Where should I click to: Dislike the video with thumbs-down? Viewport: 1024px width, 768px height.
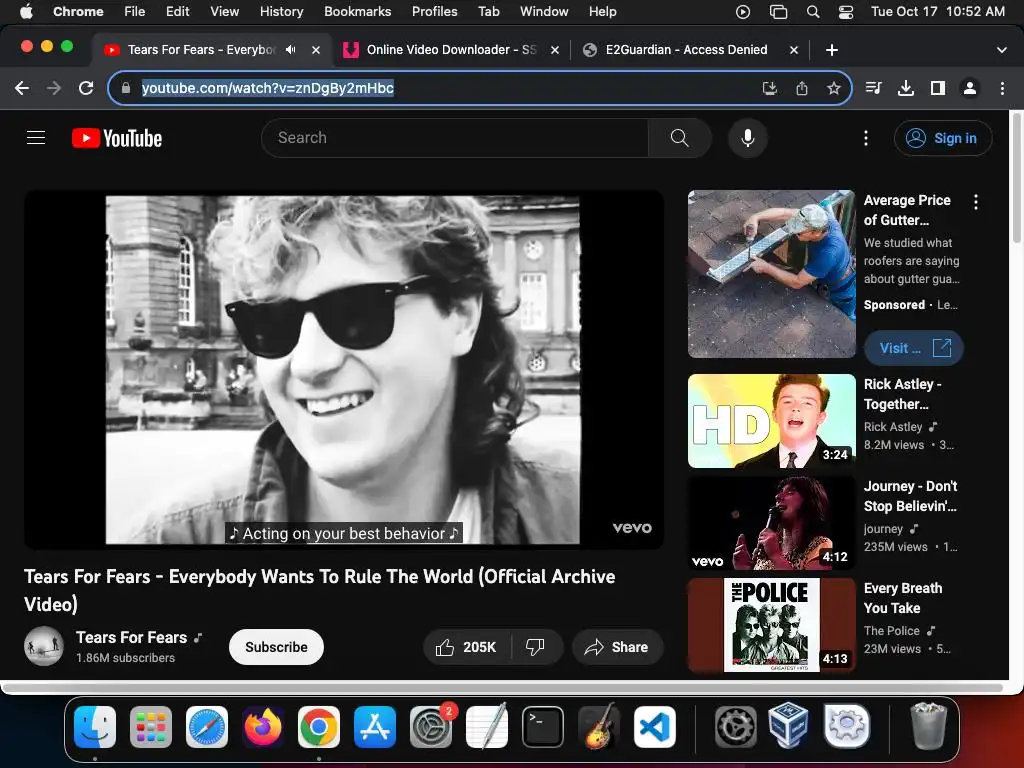pyautogui.click(x=536, y=647)
